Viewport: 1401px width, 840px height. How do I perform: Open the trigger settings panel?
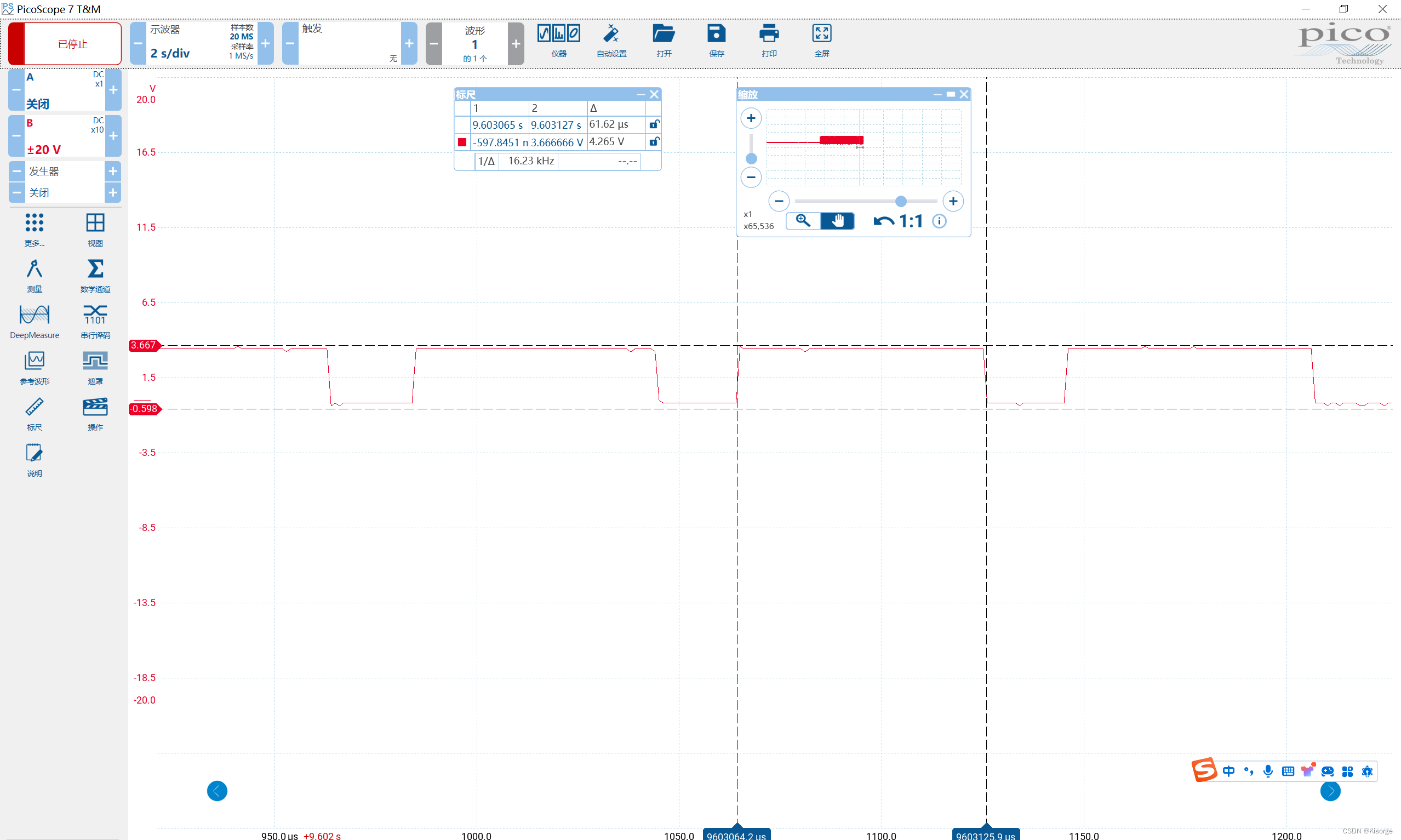click(350, 44)
